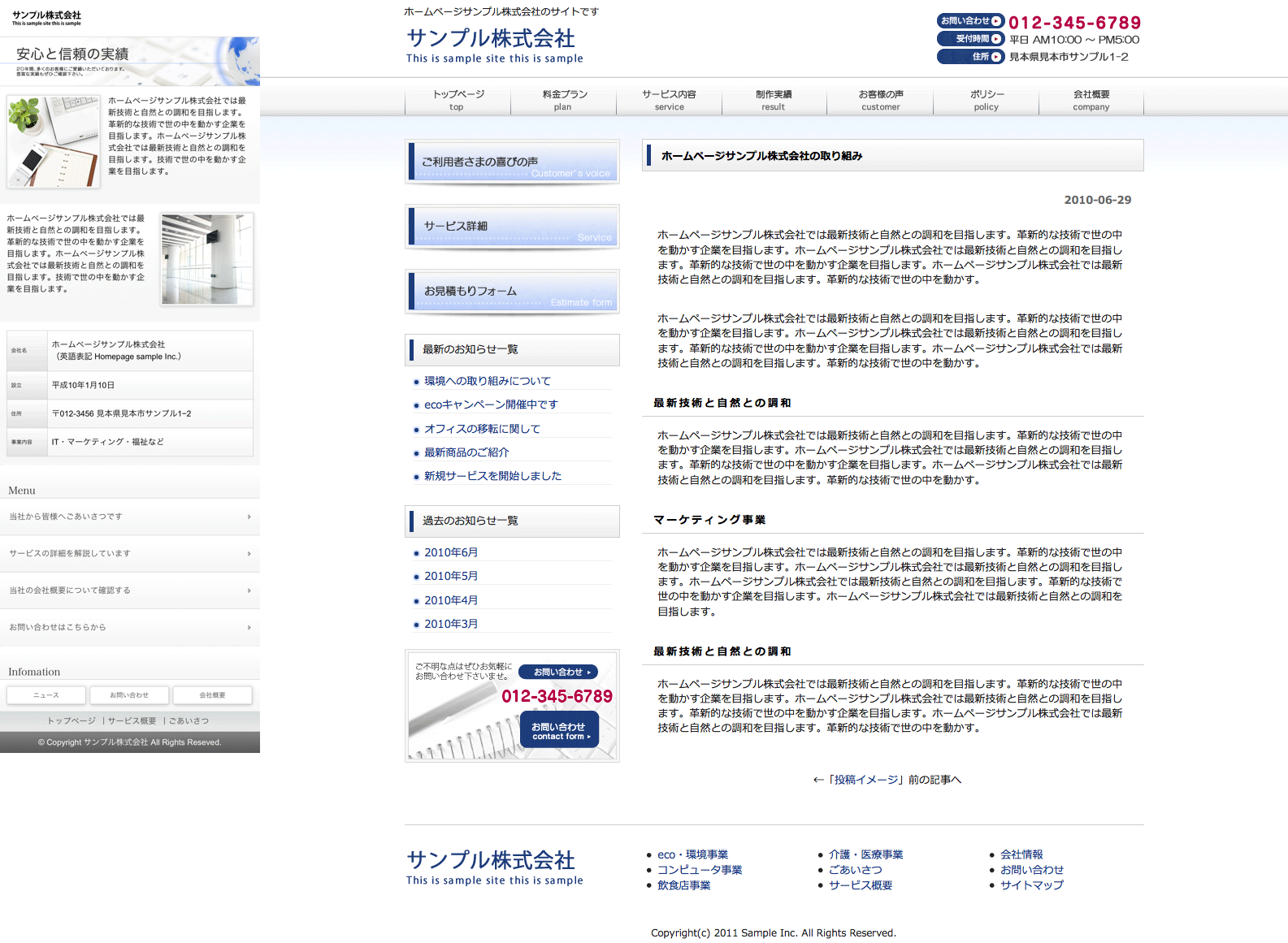Click the blue contact form button
Screen dimensions: 1288x943
559,730
